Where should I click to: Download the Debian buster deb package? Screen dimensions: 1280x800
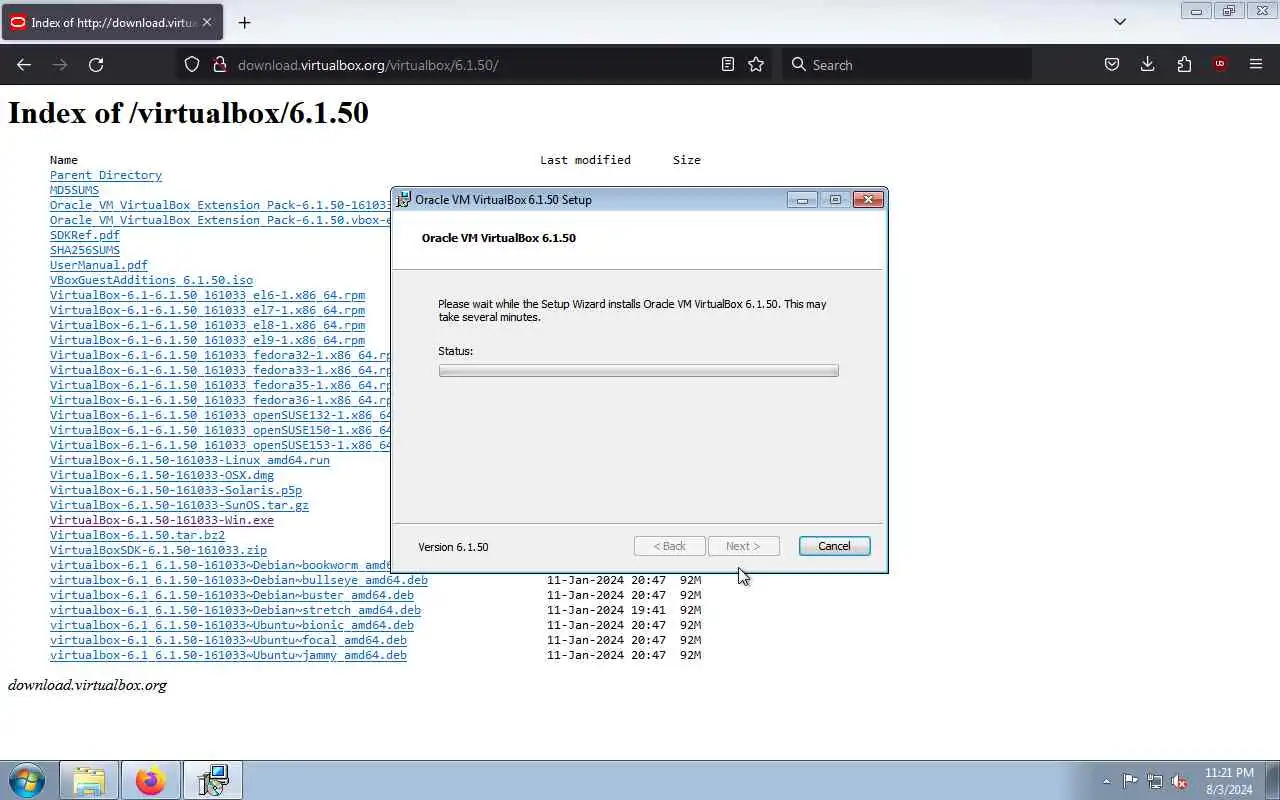click(x=232, y=595)
